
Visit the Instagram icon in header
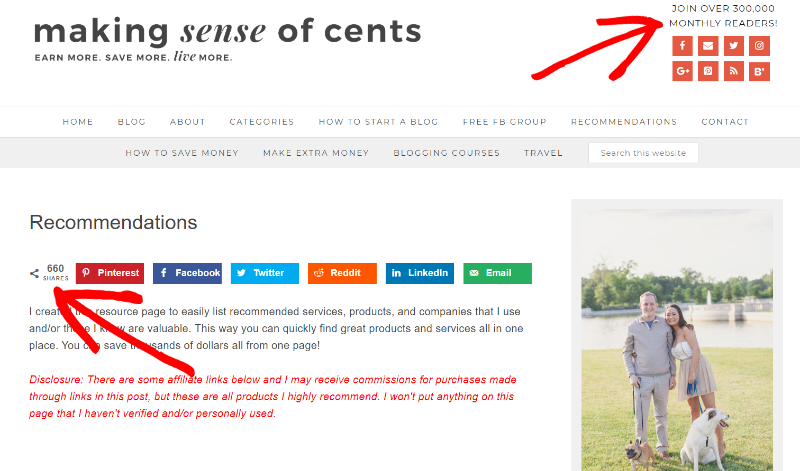(x=759, y=46)
